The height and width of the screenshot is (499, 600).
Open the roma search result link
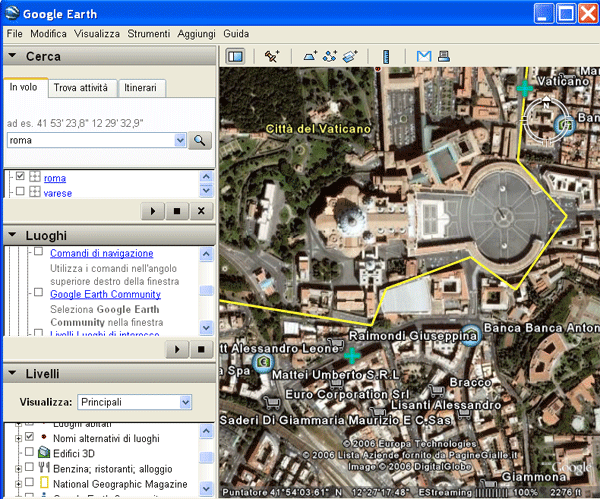tap(55, 178)
